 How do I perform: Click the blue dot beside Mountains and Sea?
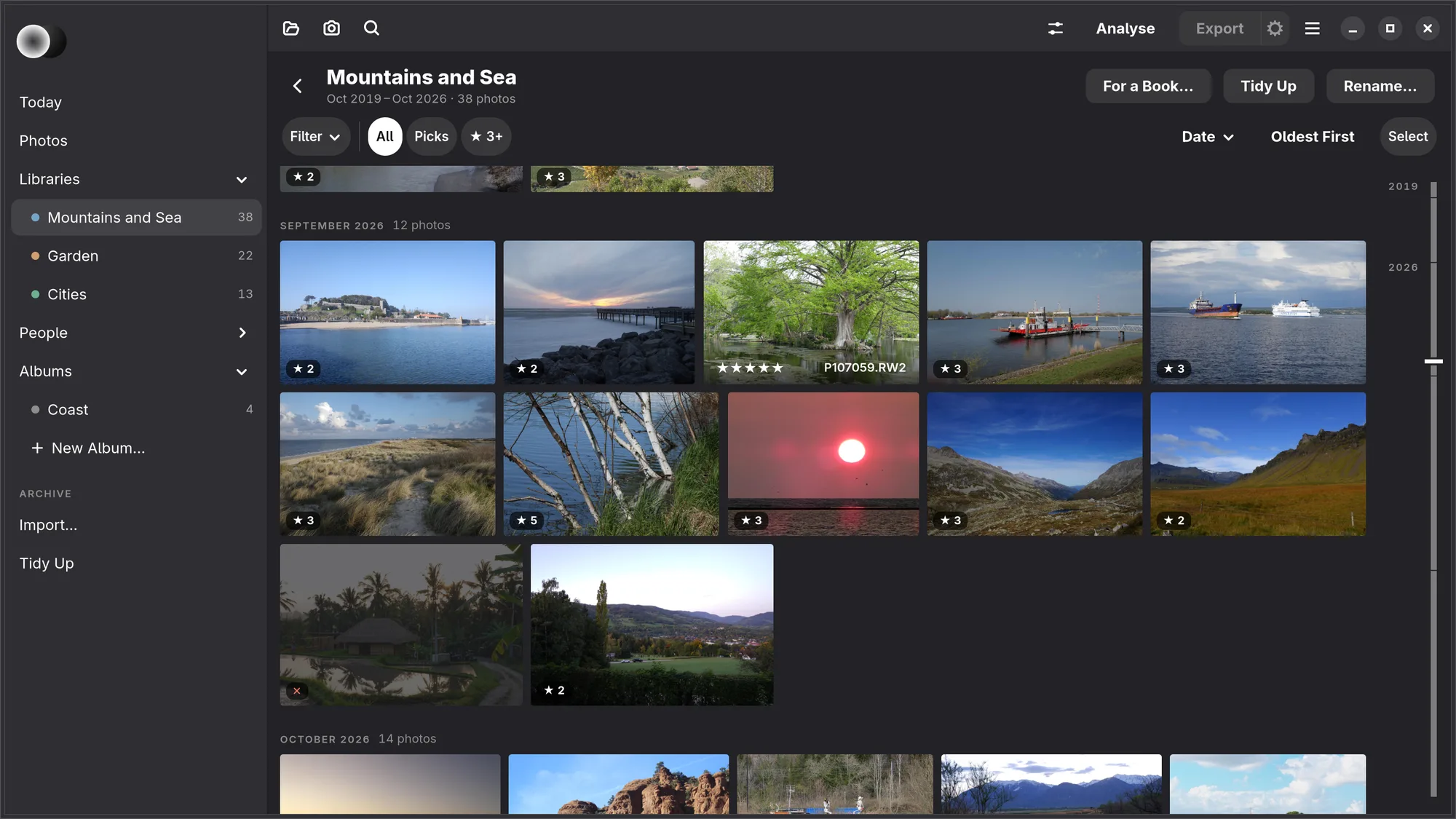click(35, 218)
